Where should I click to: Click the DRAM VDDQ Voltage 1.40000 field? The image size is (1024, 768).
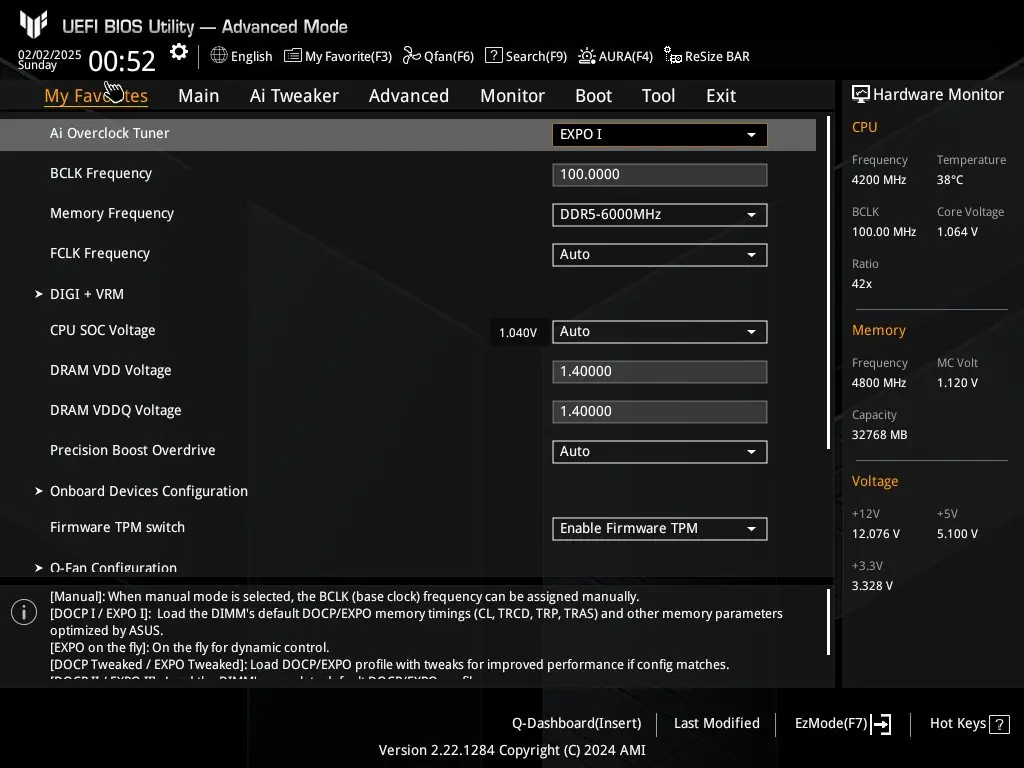(x=660, y=412)
